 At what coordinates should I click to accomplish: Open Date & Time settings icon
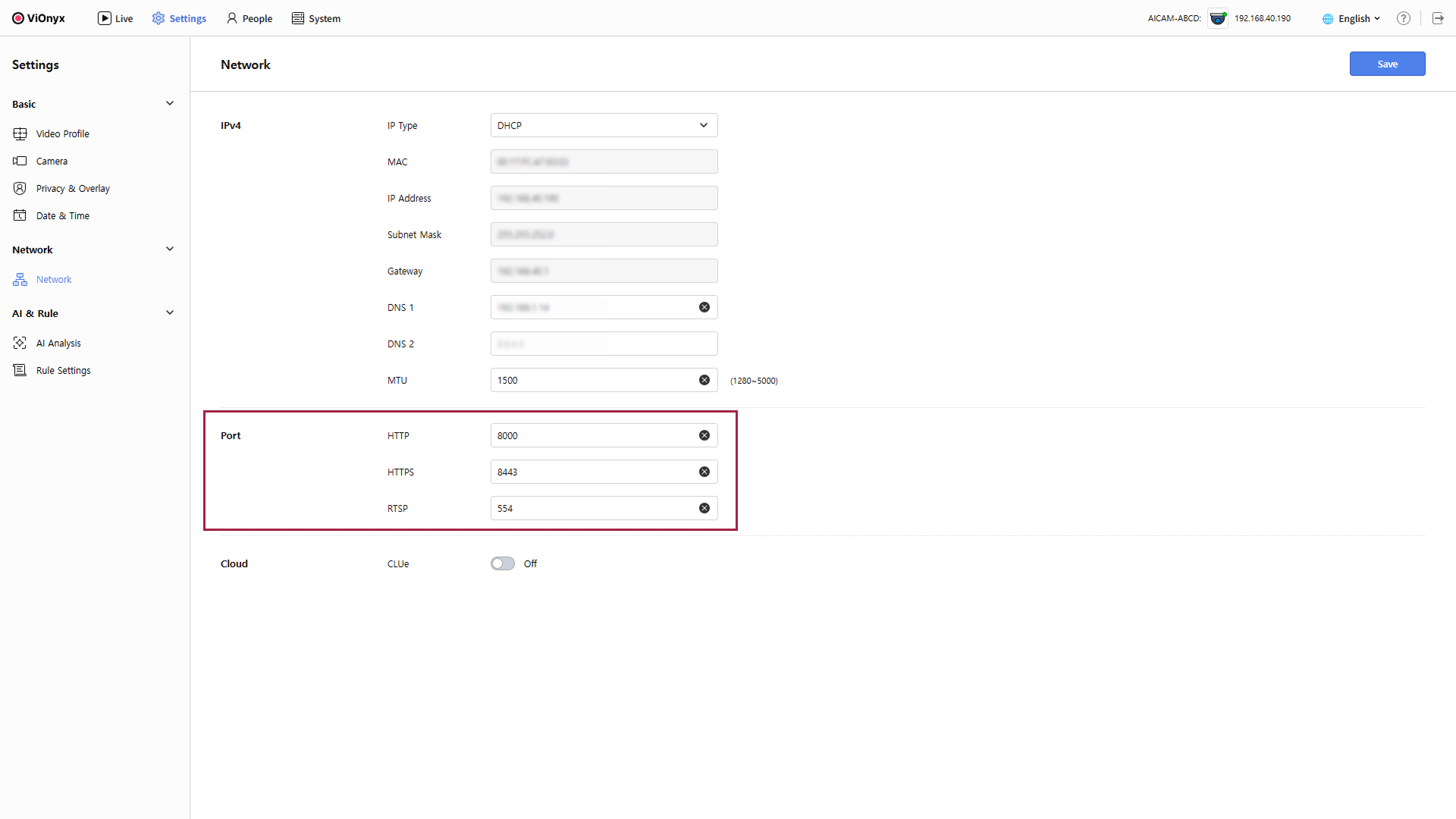[20, 215]
